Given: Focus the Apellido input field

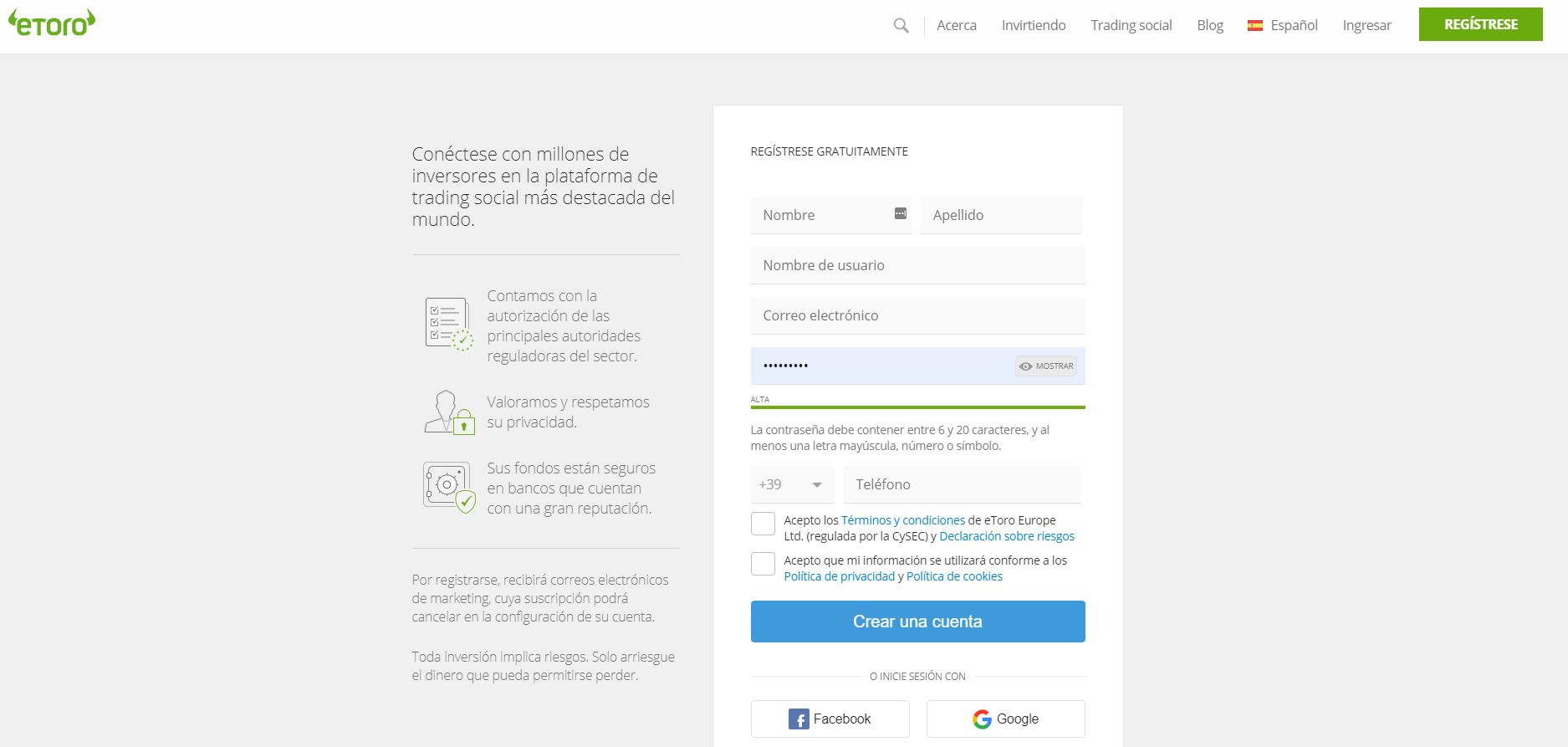Looking at the screenshot, I should 1002,215.
